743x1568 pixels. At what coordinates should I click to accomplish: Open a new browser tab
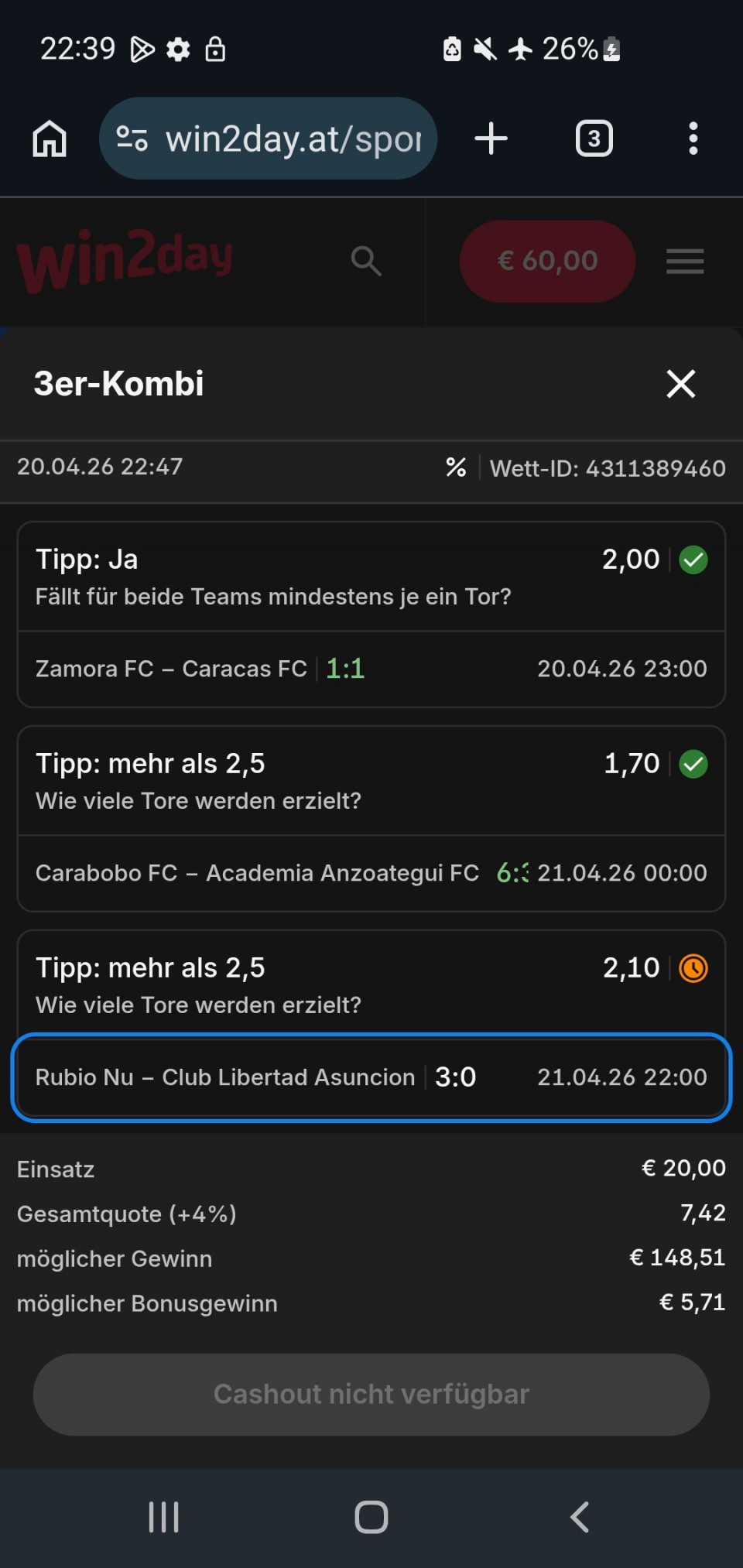(491, 139)
